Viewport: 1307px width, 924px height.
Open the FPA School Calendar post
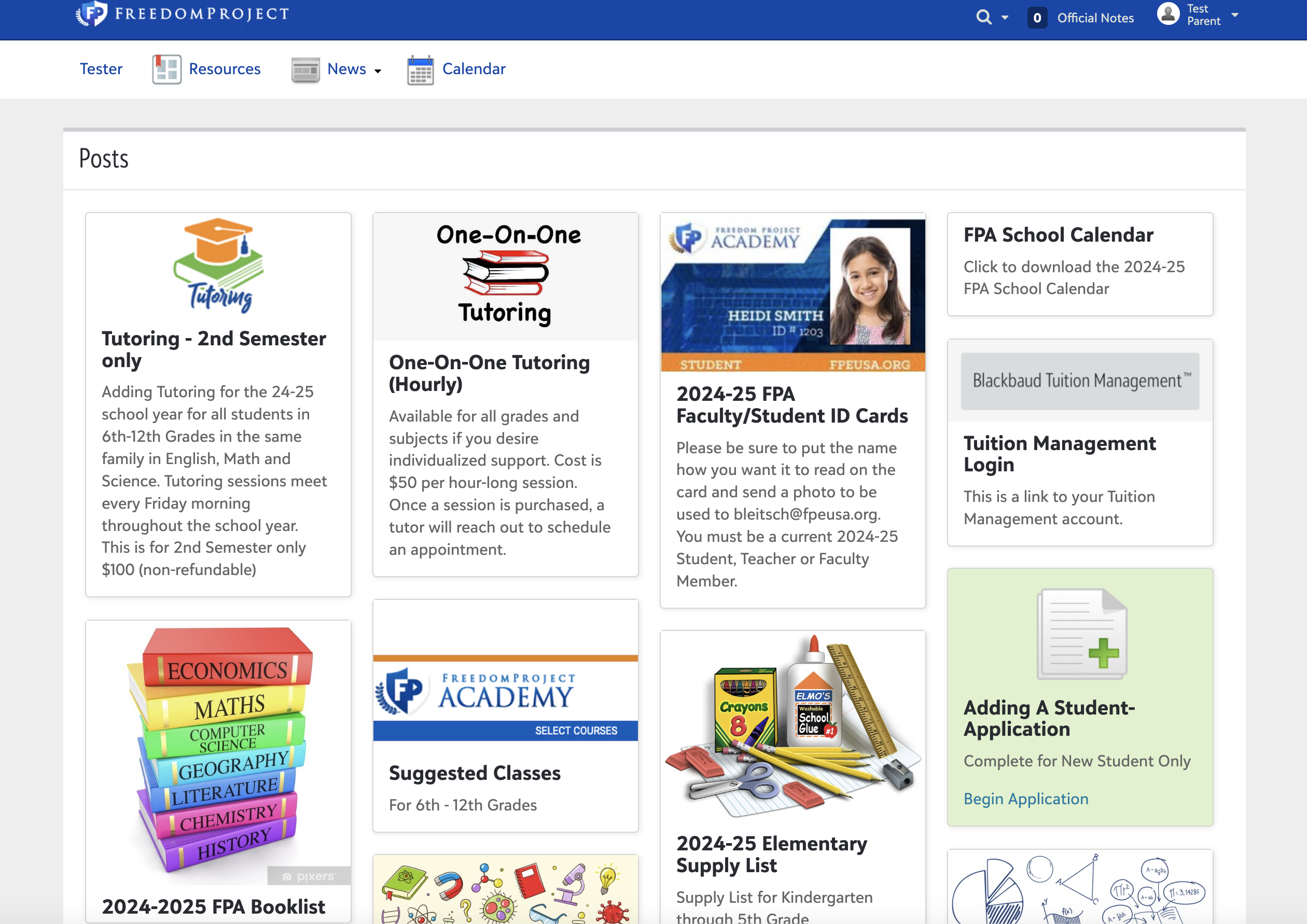click(x=1058, y=234)
